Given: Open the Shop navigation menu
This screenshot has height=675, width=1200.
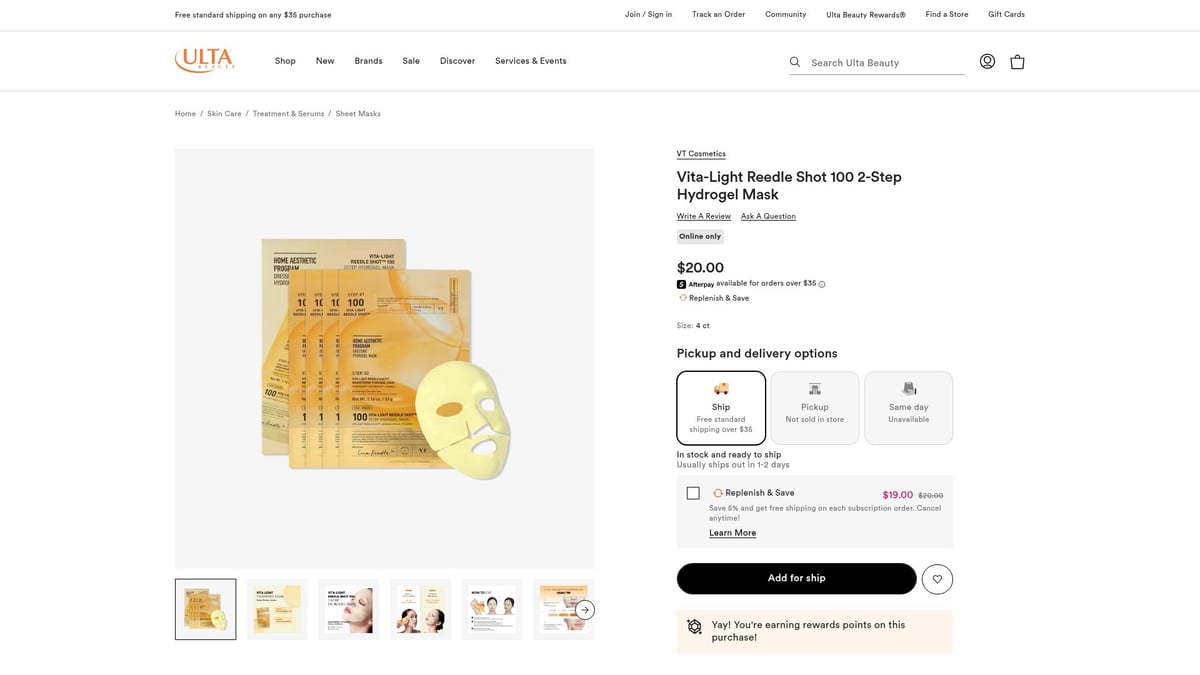Looking at the screenshot, I should point(285,60).
